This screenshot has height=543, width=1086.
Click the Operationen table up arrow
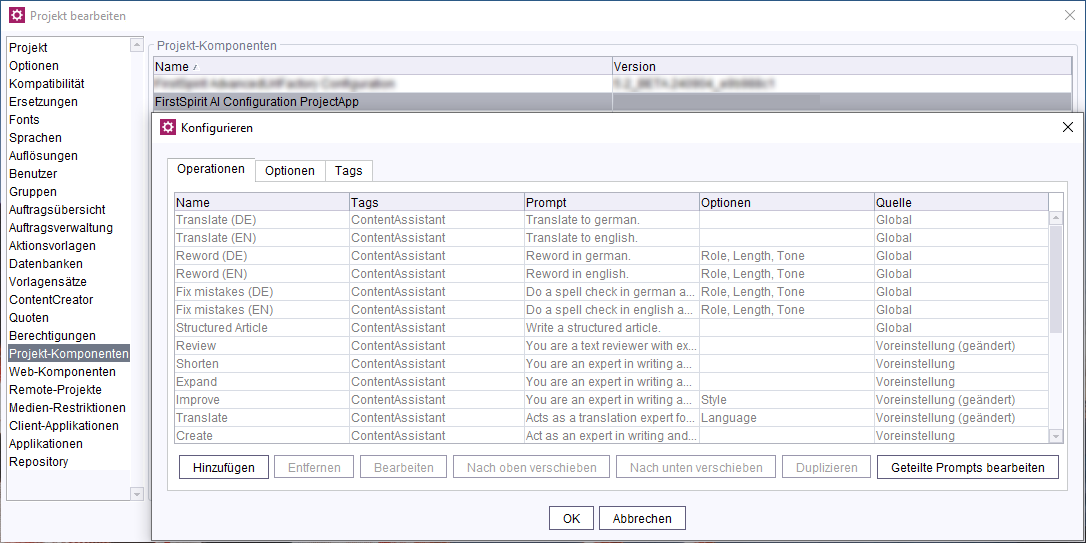pos(1056,218)
